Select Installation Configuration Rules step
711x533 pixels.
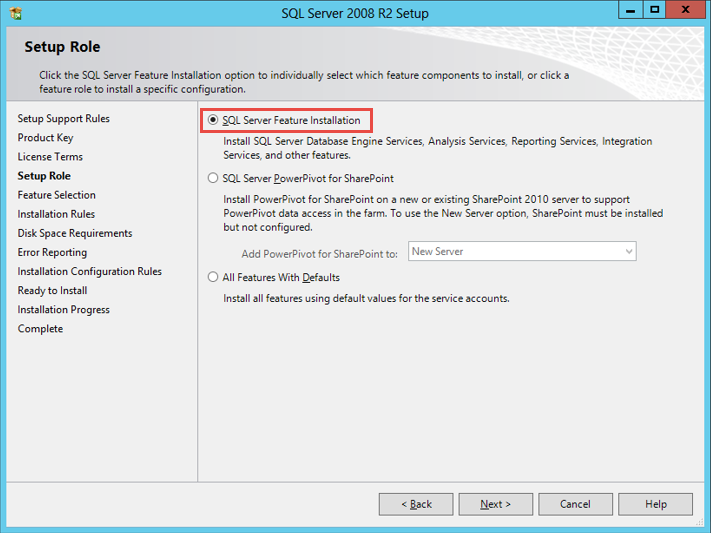[x=89, y=271]
